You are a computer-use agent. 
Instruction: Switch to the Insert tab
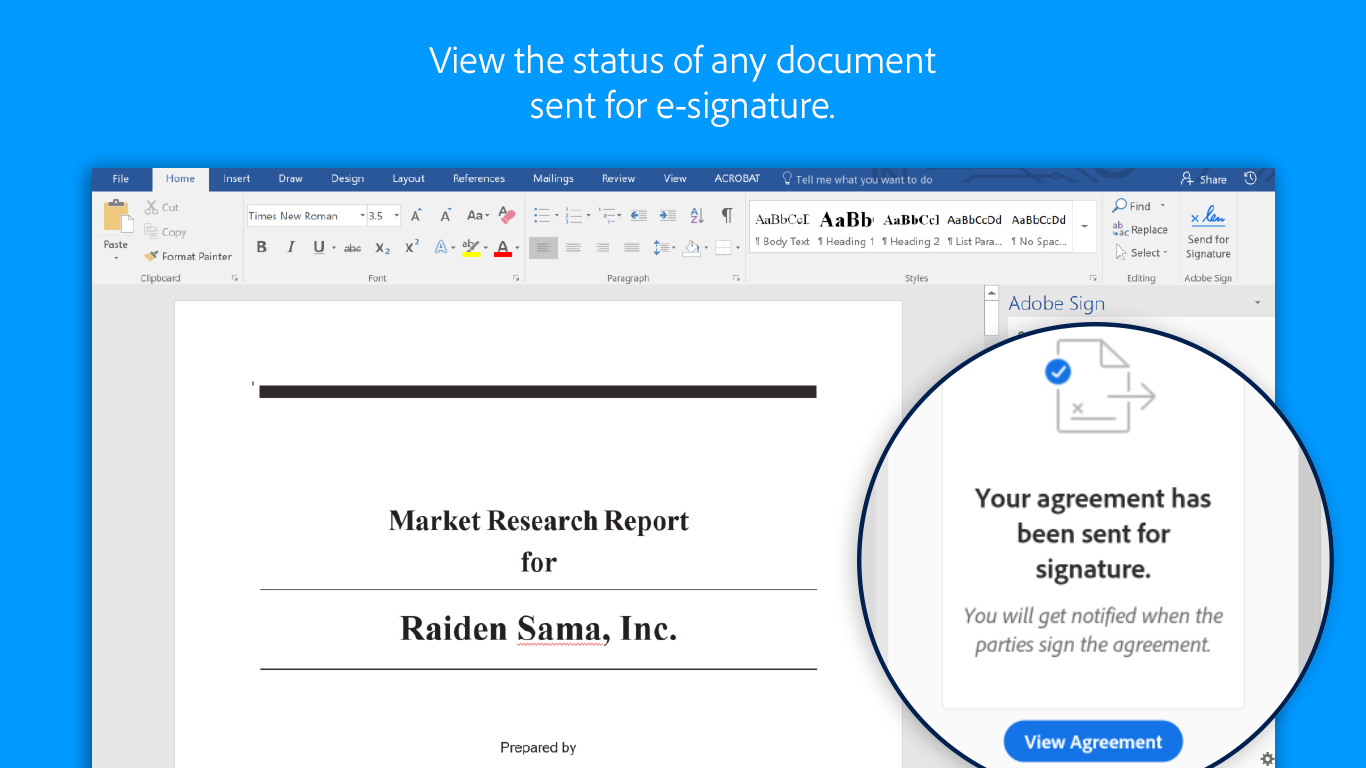coord(237,179)
